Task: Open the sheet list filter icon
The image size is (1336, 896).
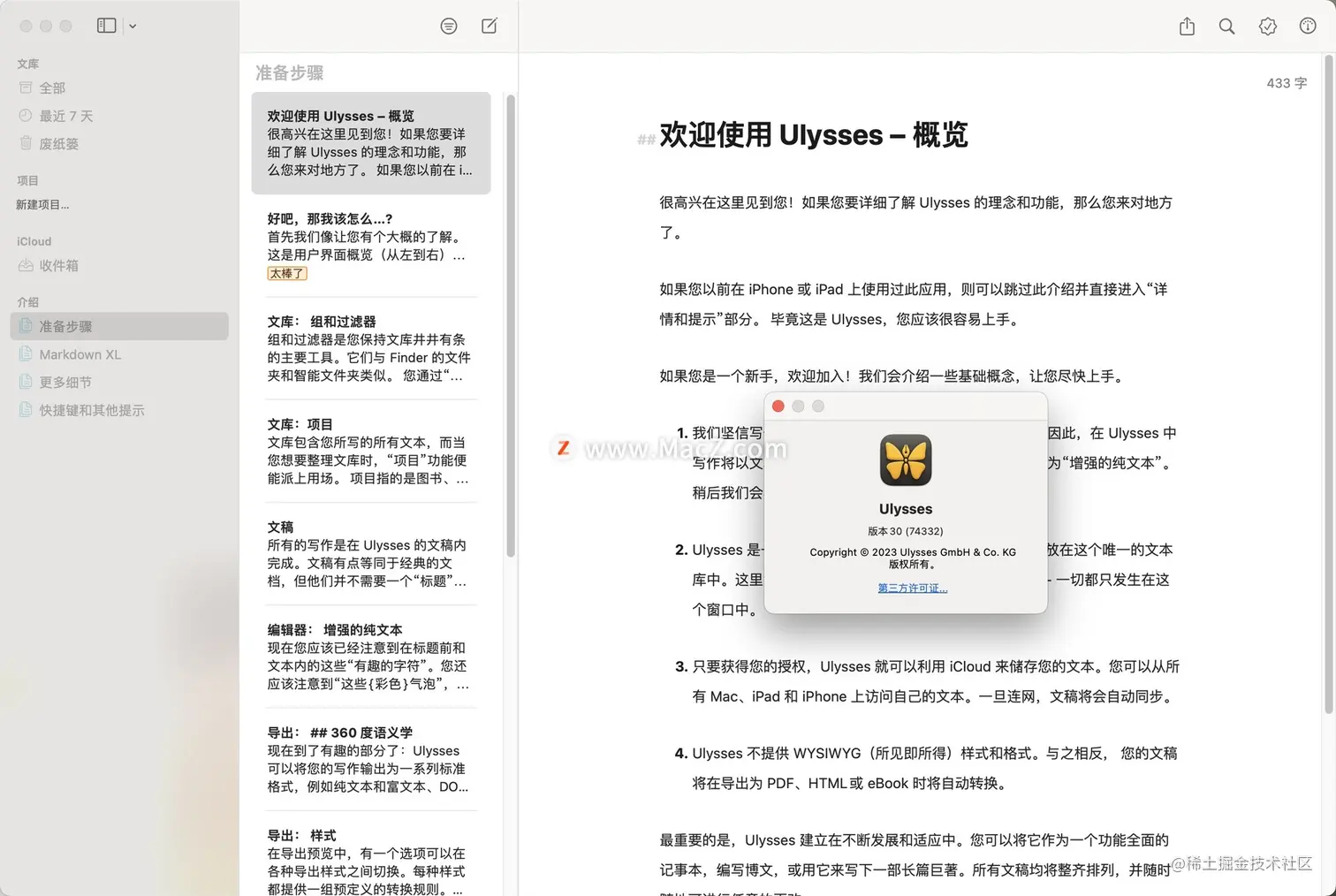Action: 449,27
